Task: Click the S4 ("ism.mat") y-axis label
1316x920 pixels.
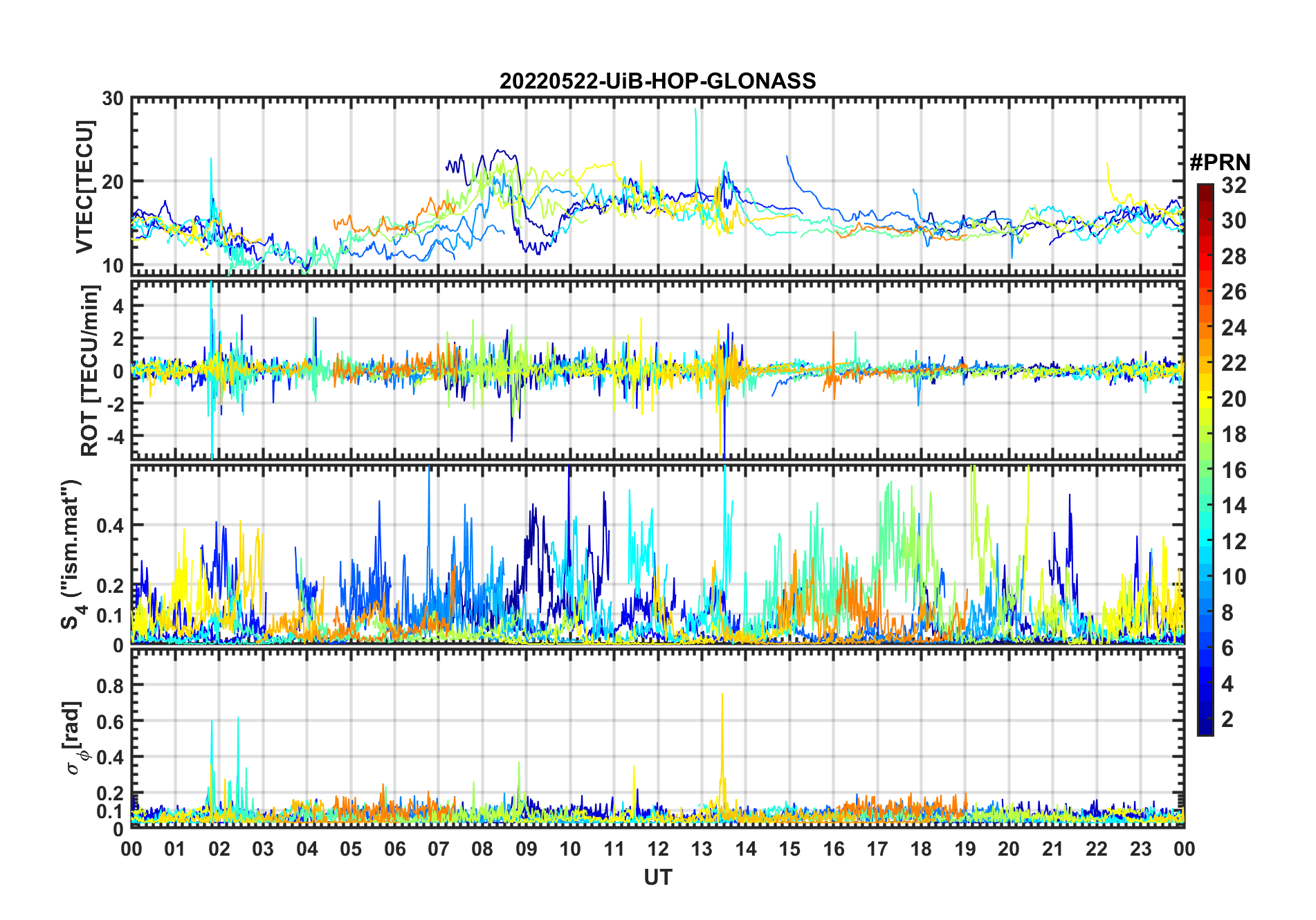Action: pos(73,555)
